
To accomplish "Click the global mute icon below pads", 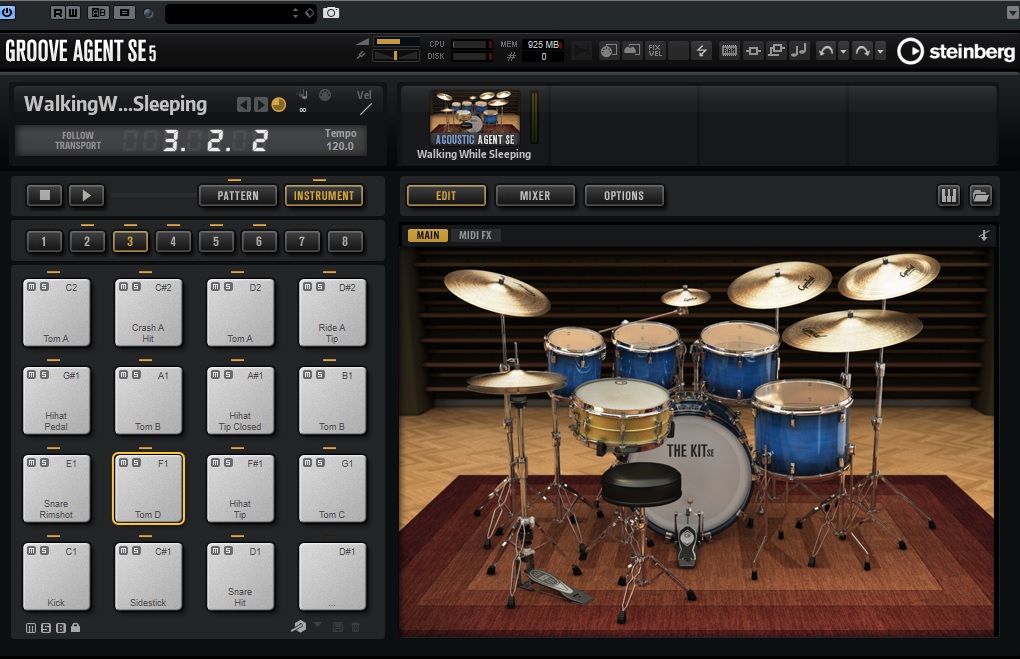I will point(31,628).
